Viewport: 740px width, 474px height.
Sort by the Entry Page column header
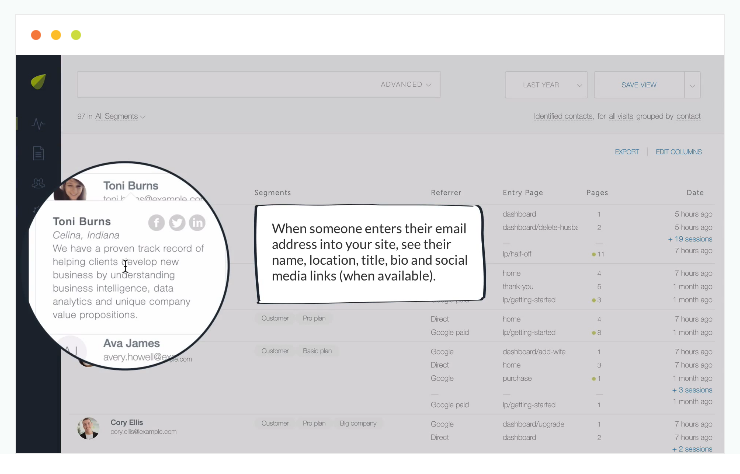522,193
